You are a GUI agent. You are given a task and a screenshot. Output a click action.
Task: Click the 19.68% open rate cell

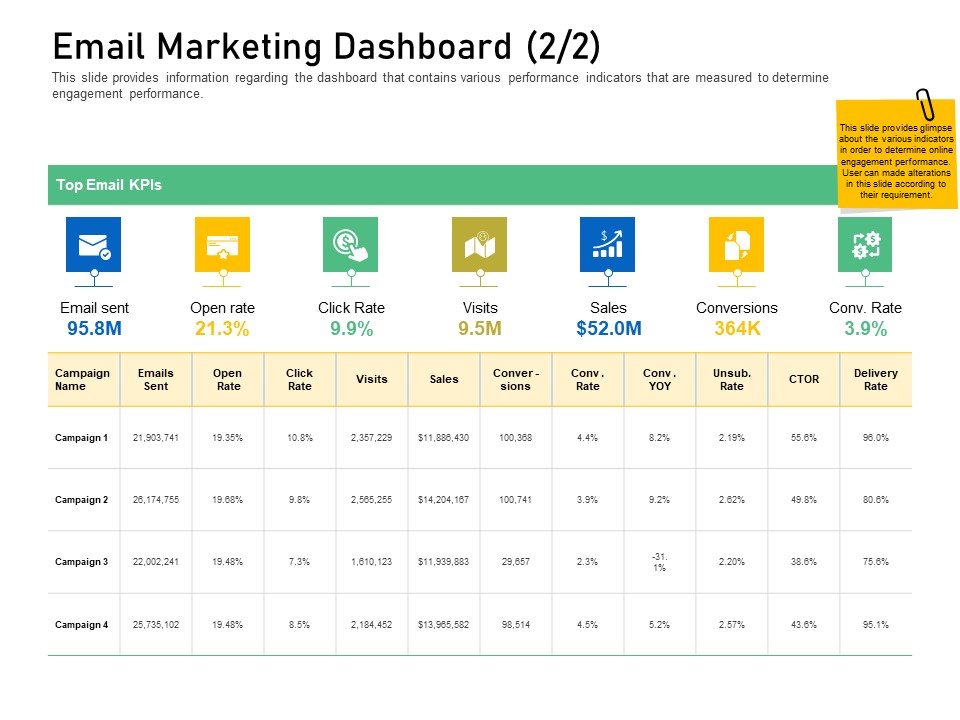227,500
